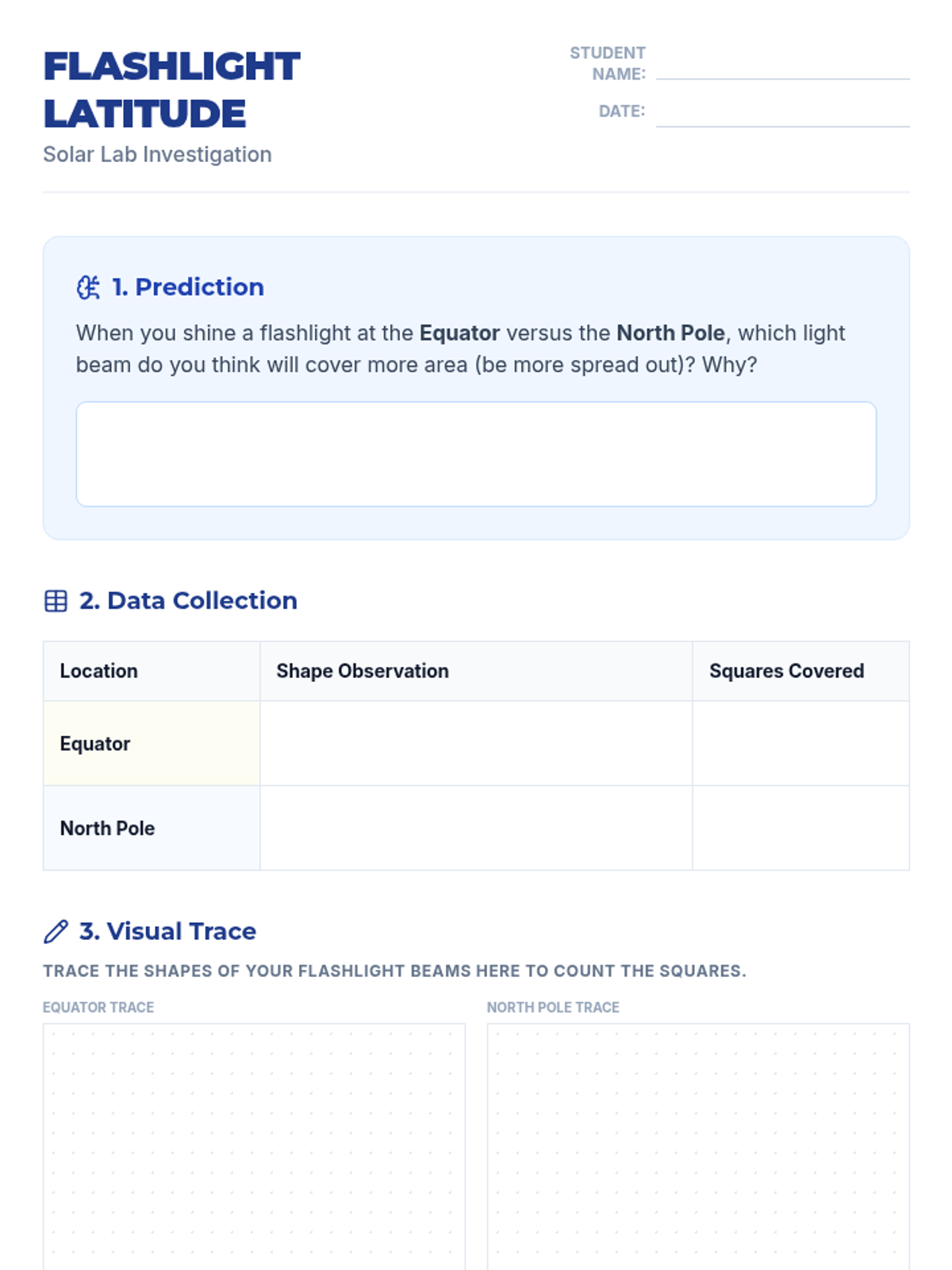Click the North Pole row label
The height and width of the screenshot is (1270, 952).
108,828
